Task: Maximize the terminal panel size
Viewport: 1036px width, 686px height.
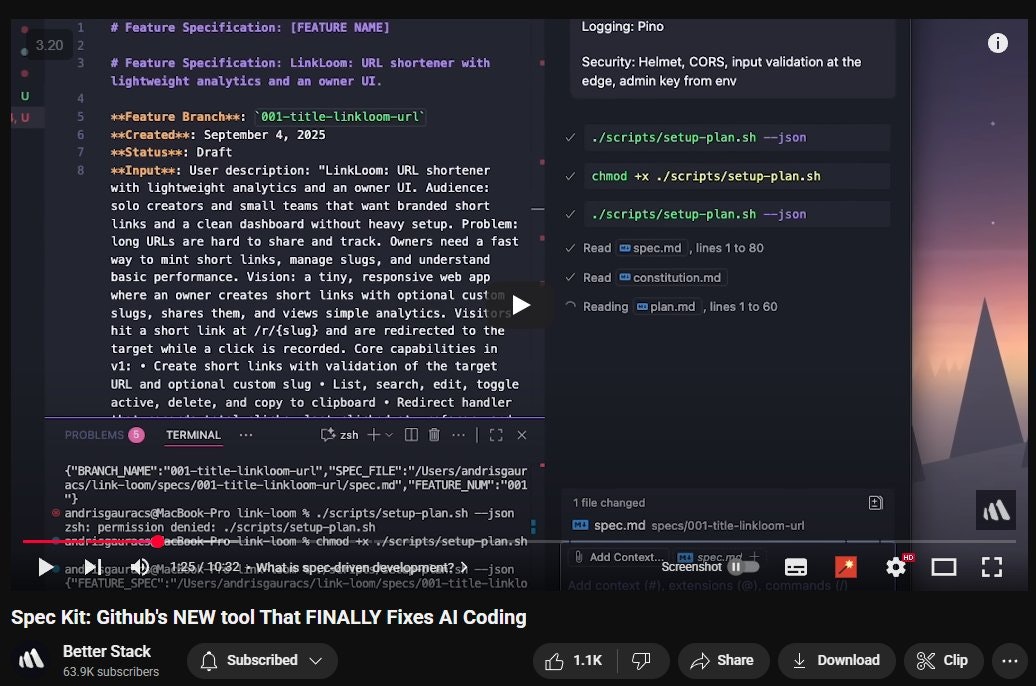Action: point(496,435)
